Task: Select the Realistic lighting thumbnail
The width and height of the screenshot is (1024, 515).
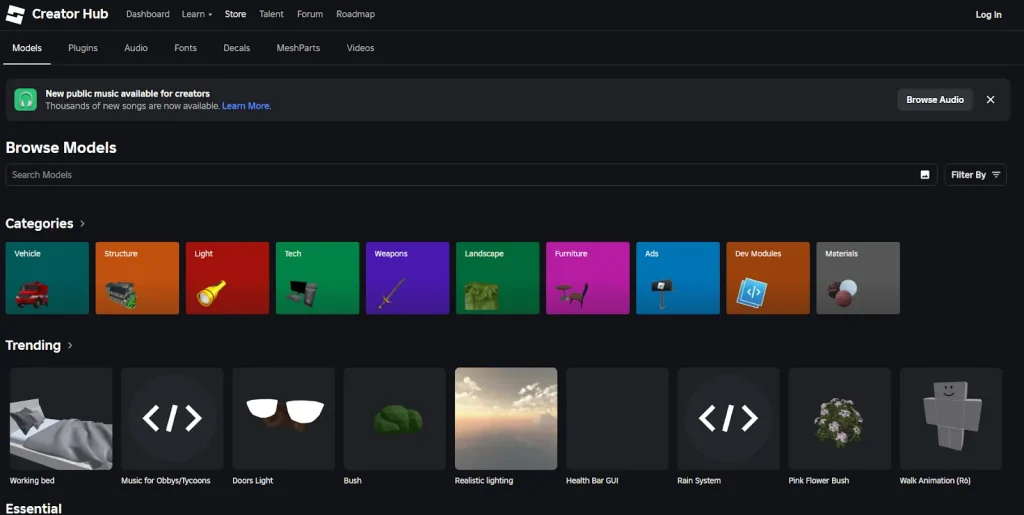Action: click(506, 418)
